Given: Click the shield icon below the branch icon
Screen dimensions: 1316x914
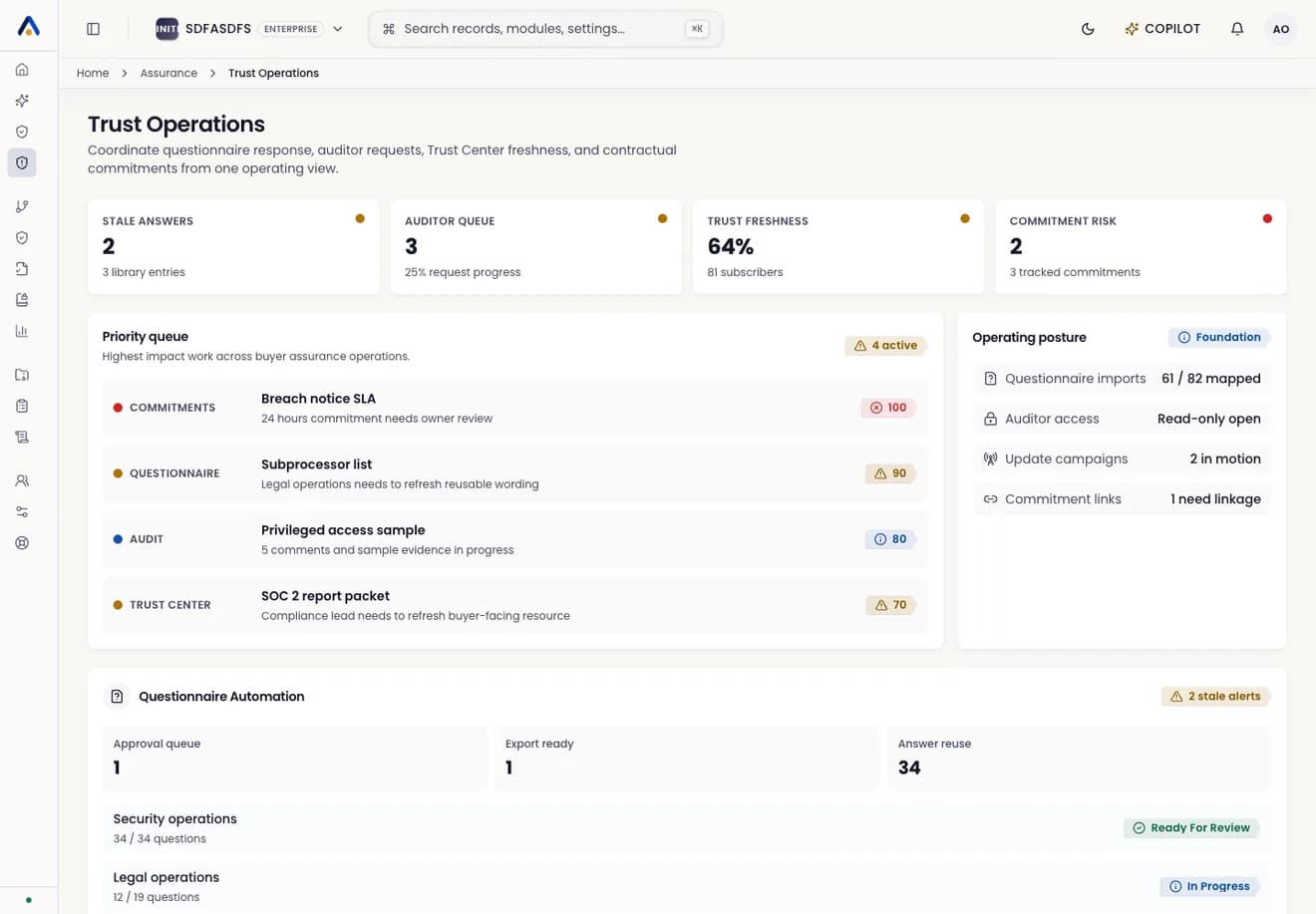Looking at the screenshot, I should pos(22,237).
